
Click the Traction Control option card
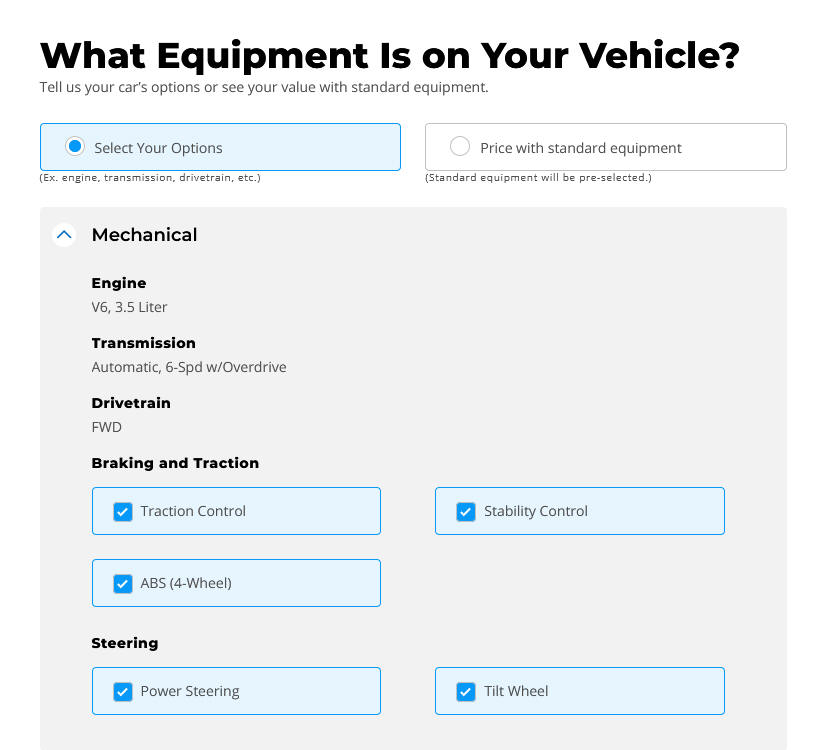pos(236,511)
